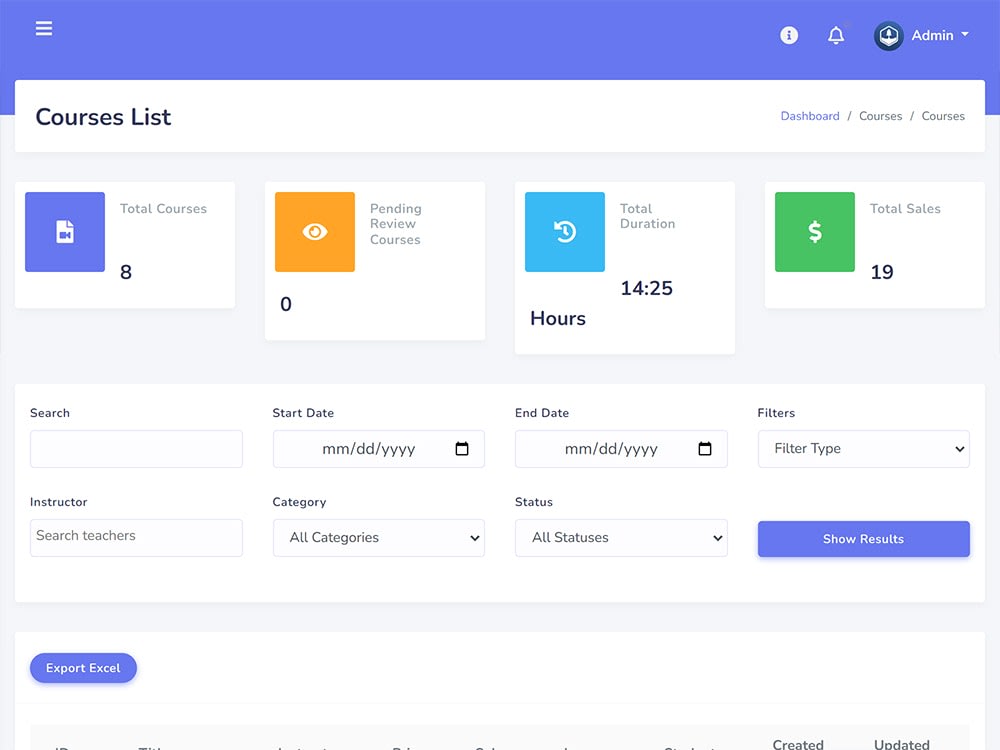Click the Total Courses value 8
The image size is (1000, 750).
click(x=126, y=272)
